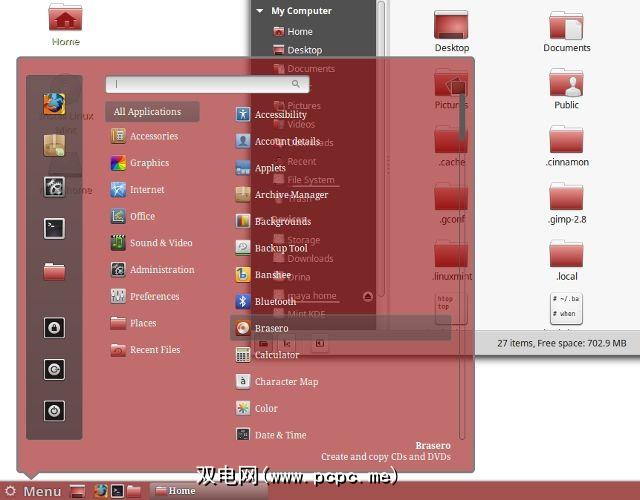Select Home window in panel window list
The width and height of the screenshot is (640, 500).
click(x=208, y=491)
